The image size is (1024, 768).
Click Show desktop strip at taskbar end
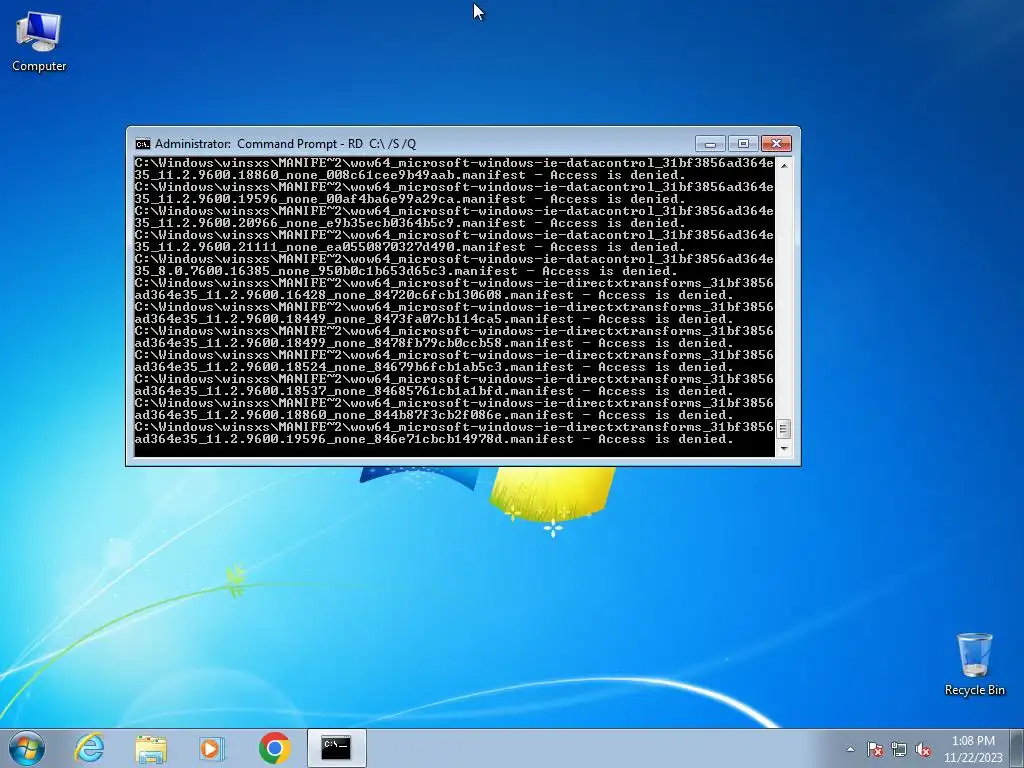click(1017, 748)
